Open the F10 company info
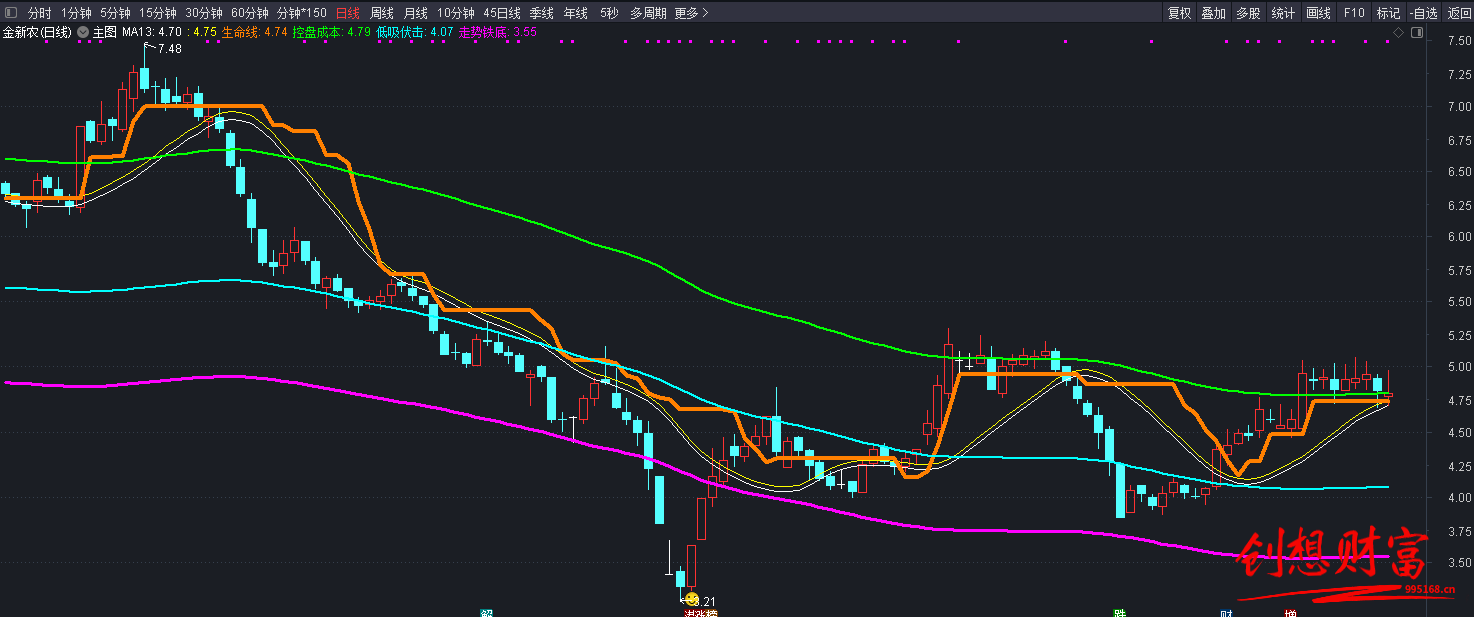 point(1354,13)
